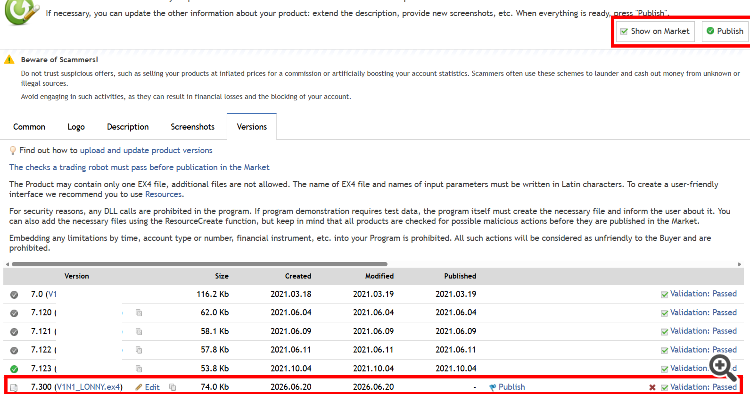The width and height of the screenshot is (750, 394).
Task: Click the copy icon in the 7.121 row
Action: click(x=139, y=331)
